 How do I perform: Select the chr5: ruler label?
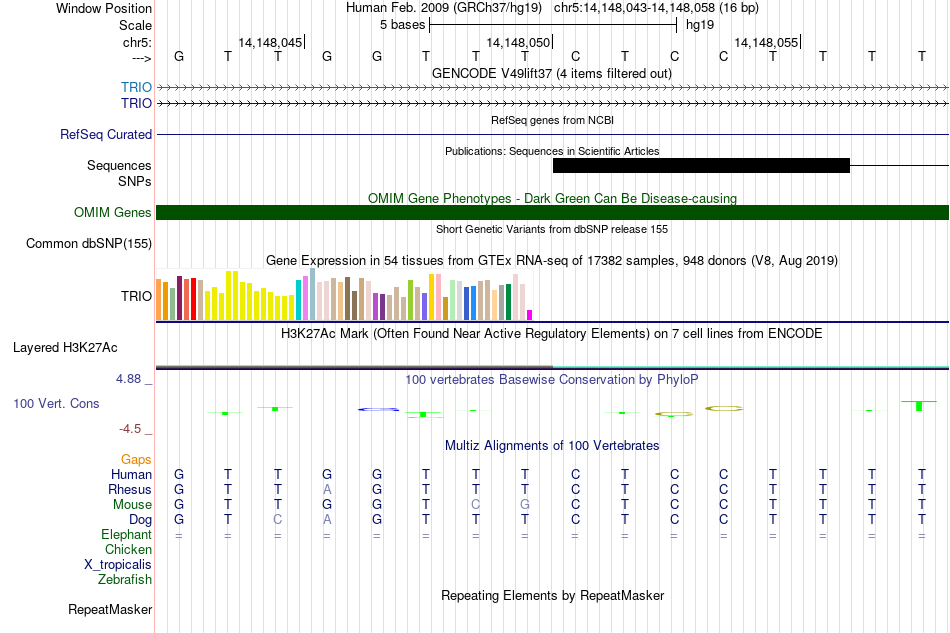(x=137, y=42)
